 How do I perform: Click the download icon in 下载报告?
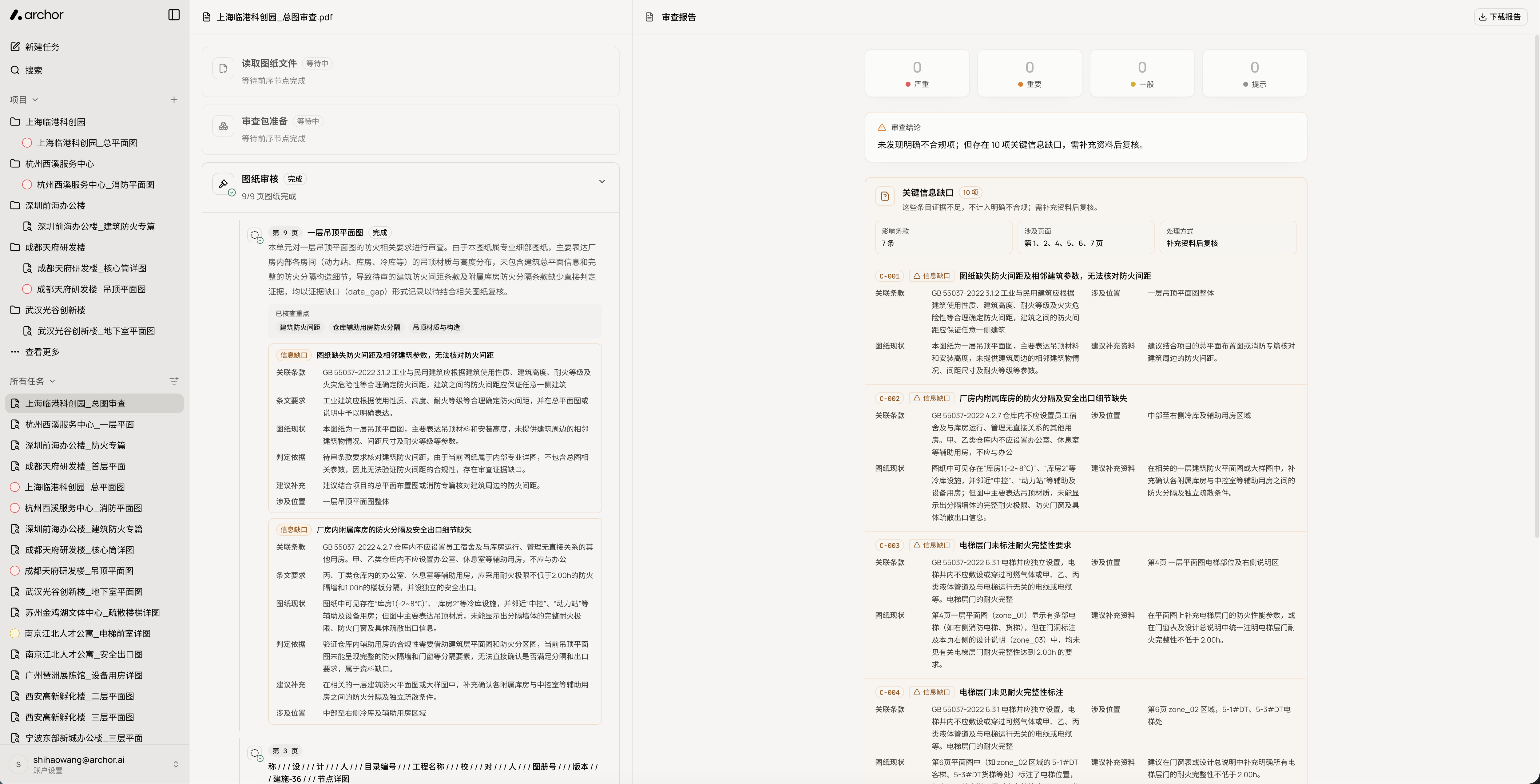point(1482,17)
